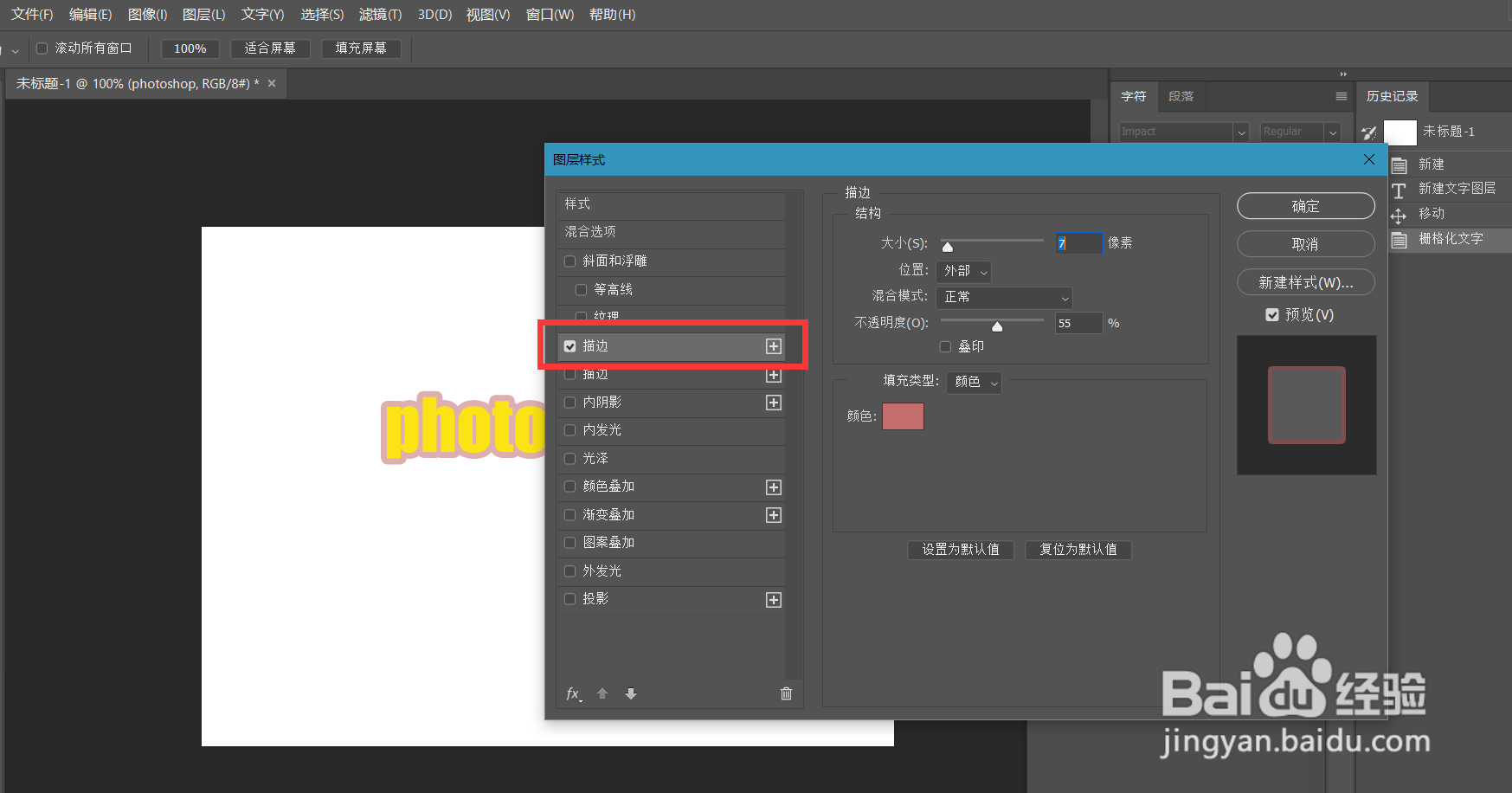The width and height of the screenshot is (1512, 793).
Task: Open the 窗口(W) menu
Action: click(x=550, y=15)
